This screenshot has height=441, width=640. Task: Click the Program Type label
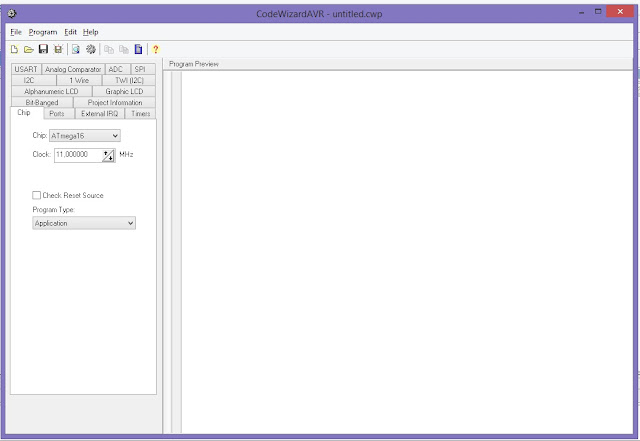[53, 209]
